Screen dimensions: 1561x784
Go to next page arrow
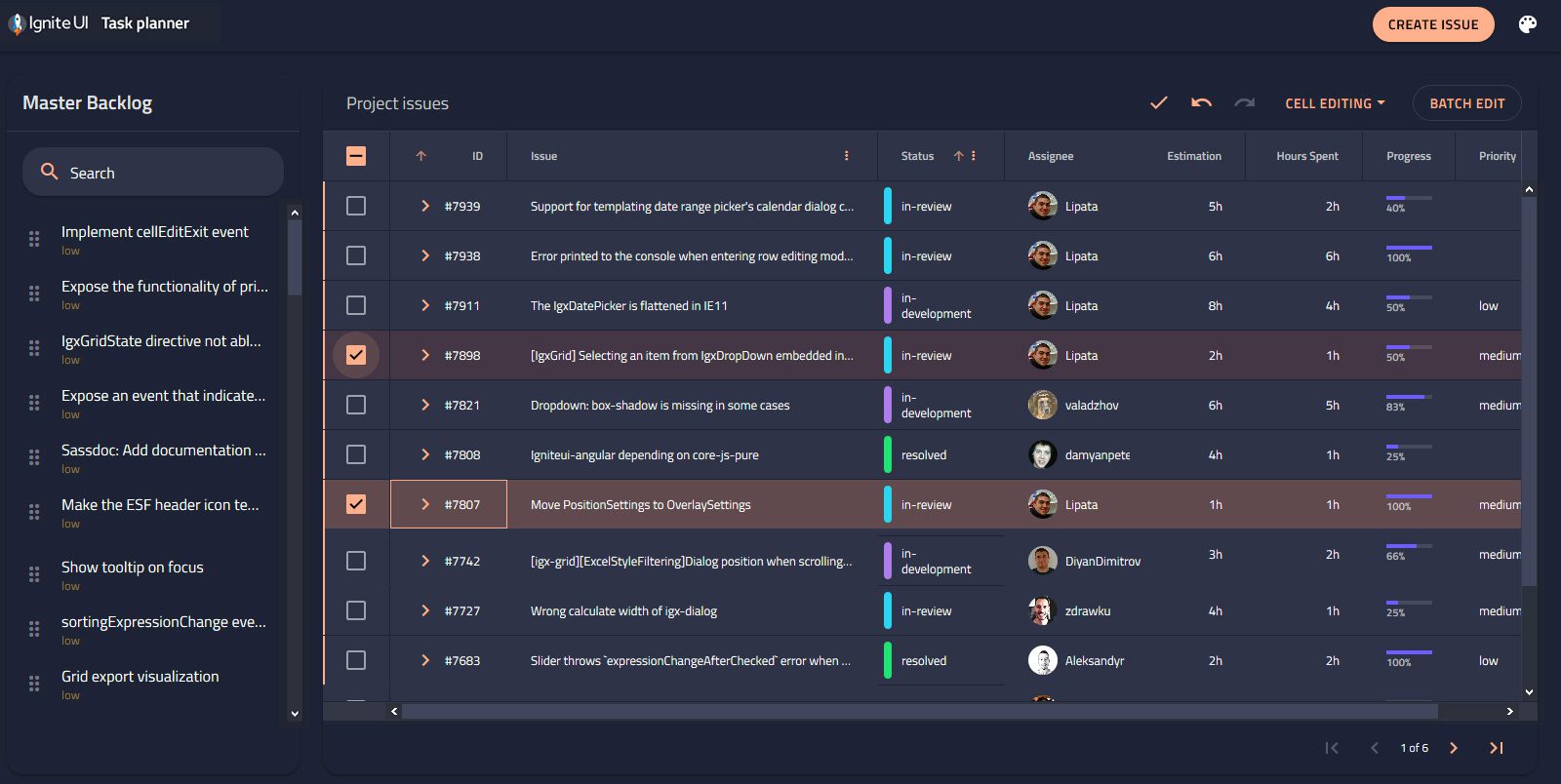coord(1454,748)
